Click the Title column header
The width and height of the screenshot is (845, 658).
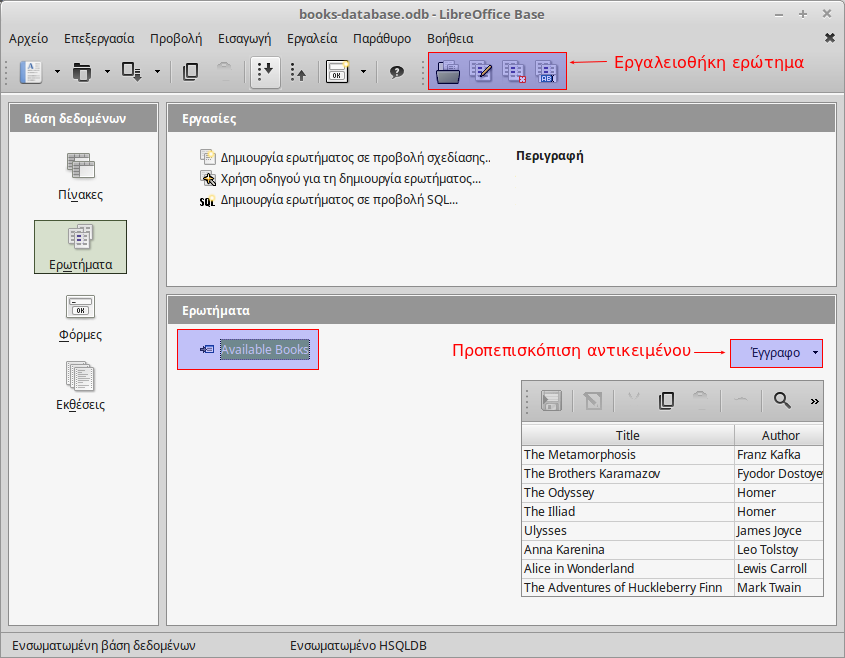tap(628, 435)
